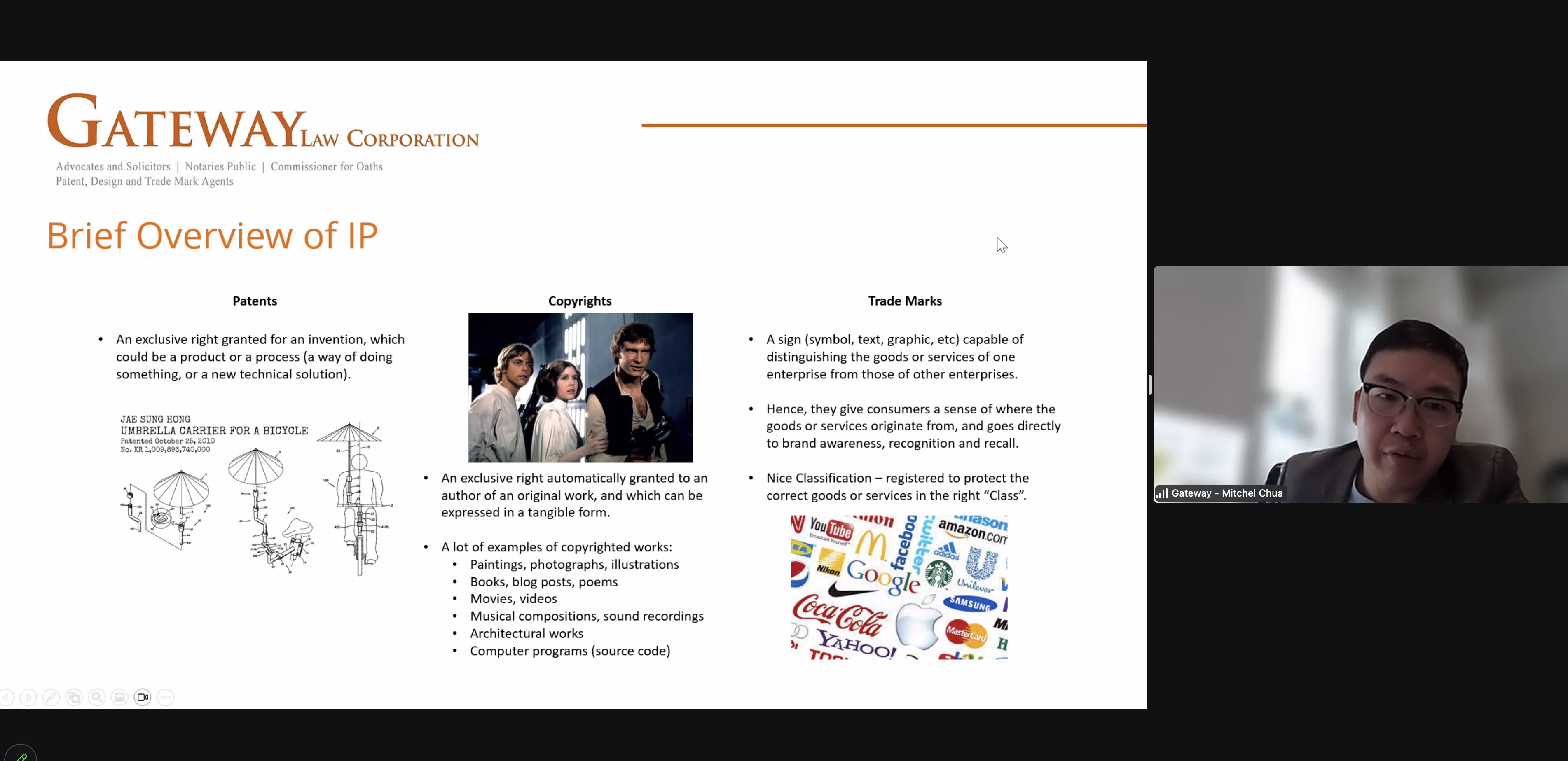
Task: Click the Trade Marks column heading
Action: click(x=905, y=301)
